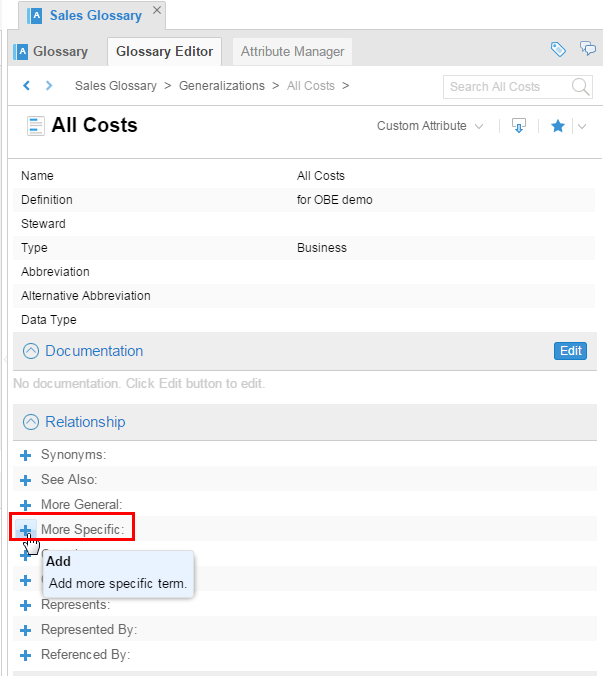Click the tag icon in the top bar

pos(559,49)
